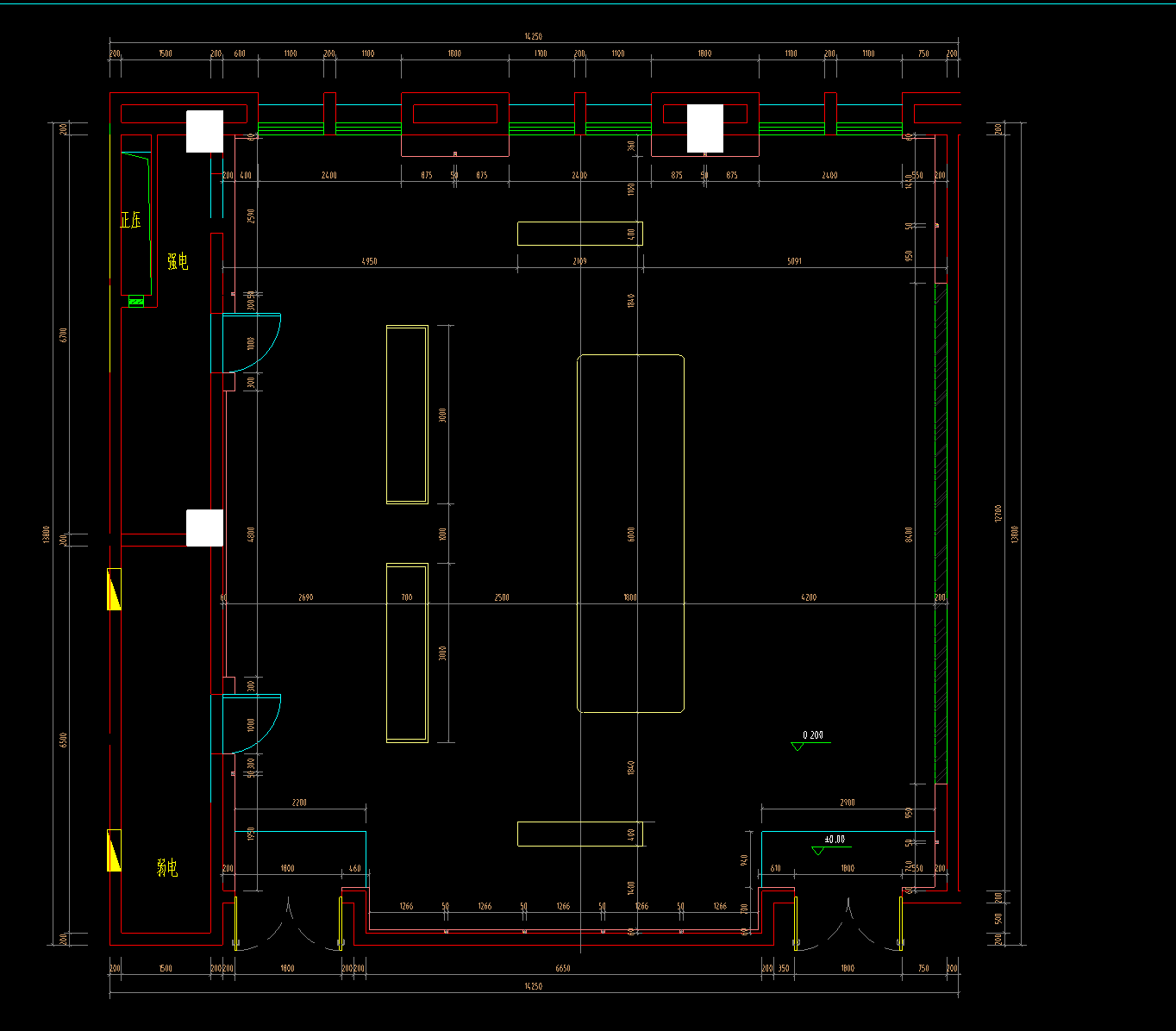Select the lower yellow triangle marker
The height and width of the screenshot is (1031, 1176).
[x=114, y=850]
